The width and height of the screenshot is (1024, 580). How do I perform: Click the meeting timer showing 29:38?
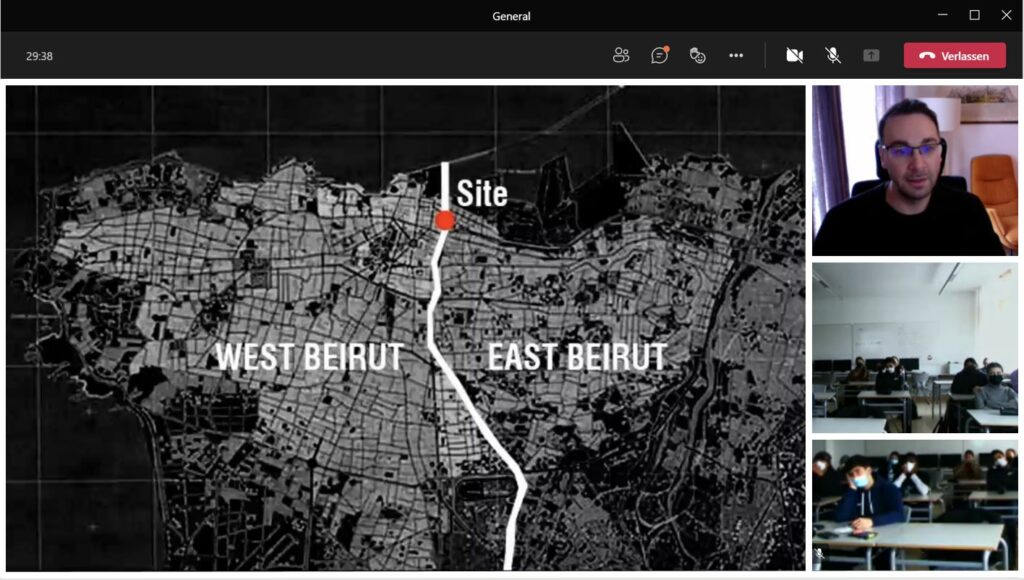point(40,56)
